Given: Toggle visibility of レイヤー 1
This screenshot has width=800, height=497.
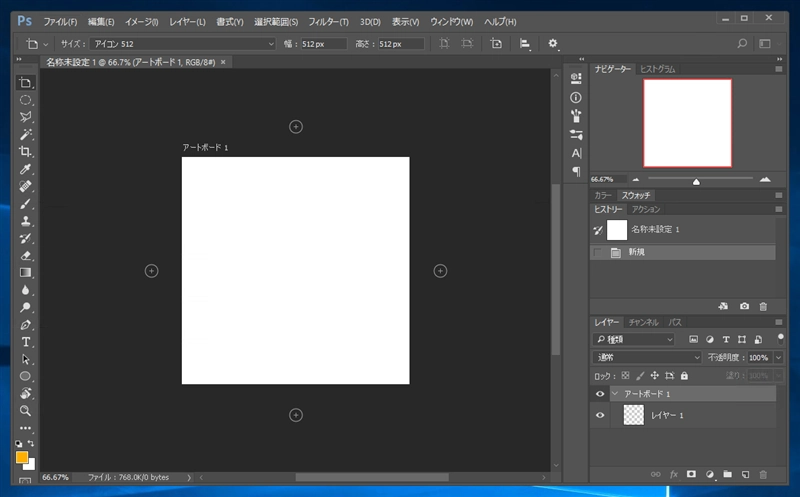Looking at the screenshot, I should point(600,415).
